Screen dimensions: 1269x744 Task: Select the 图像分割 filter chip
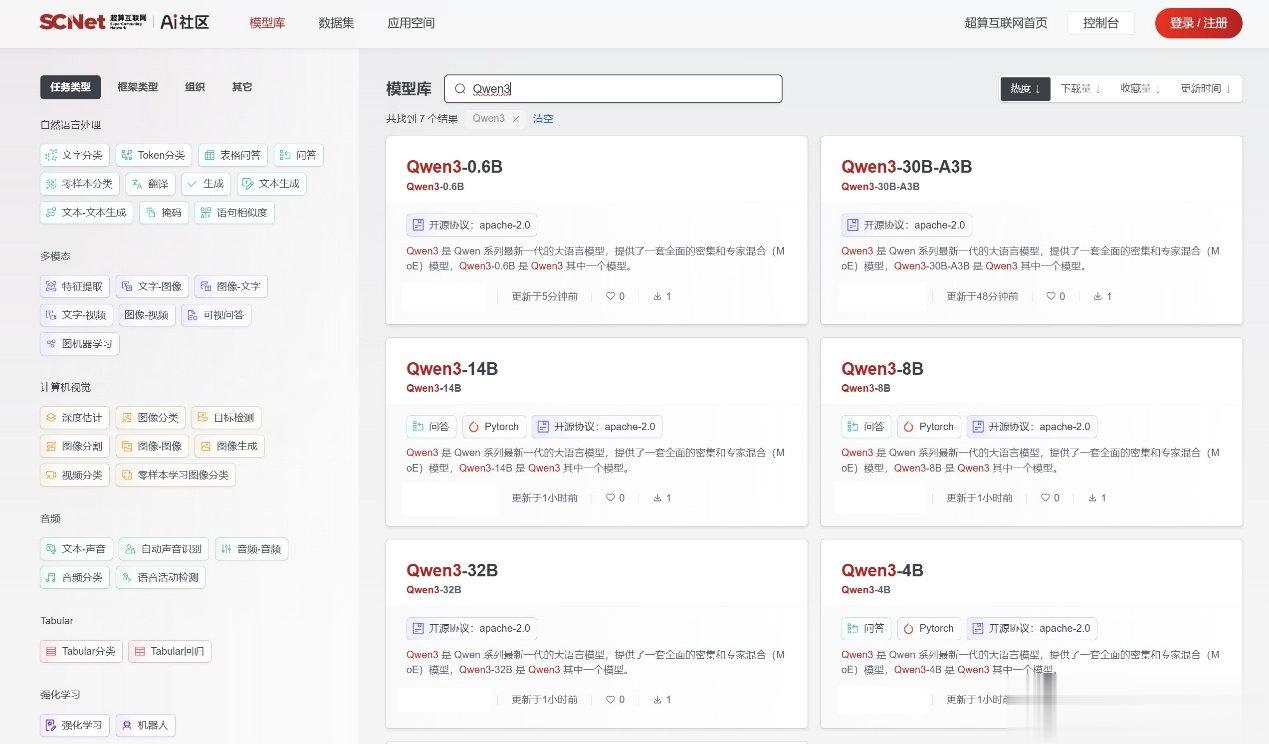pos(74,446)
